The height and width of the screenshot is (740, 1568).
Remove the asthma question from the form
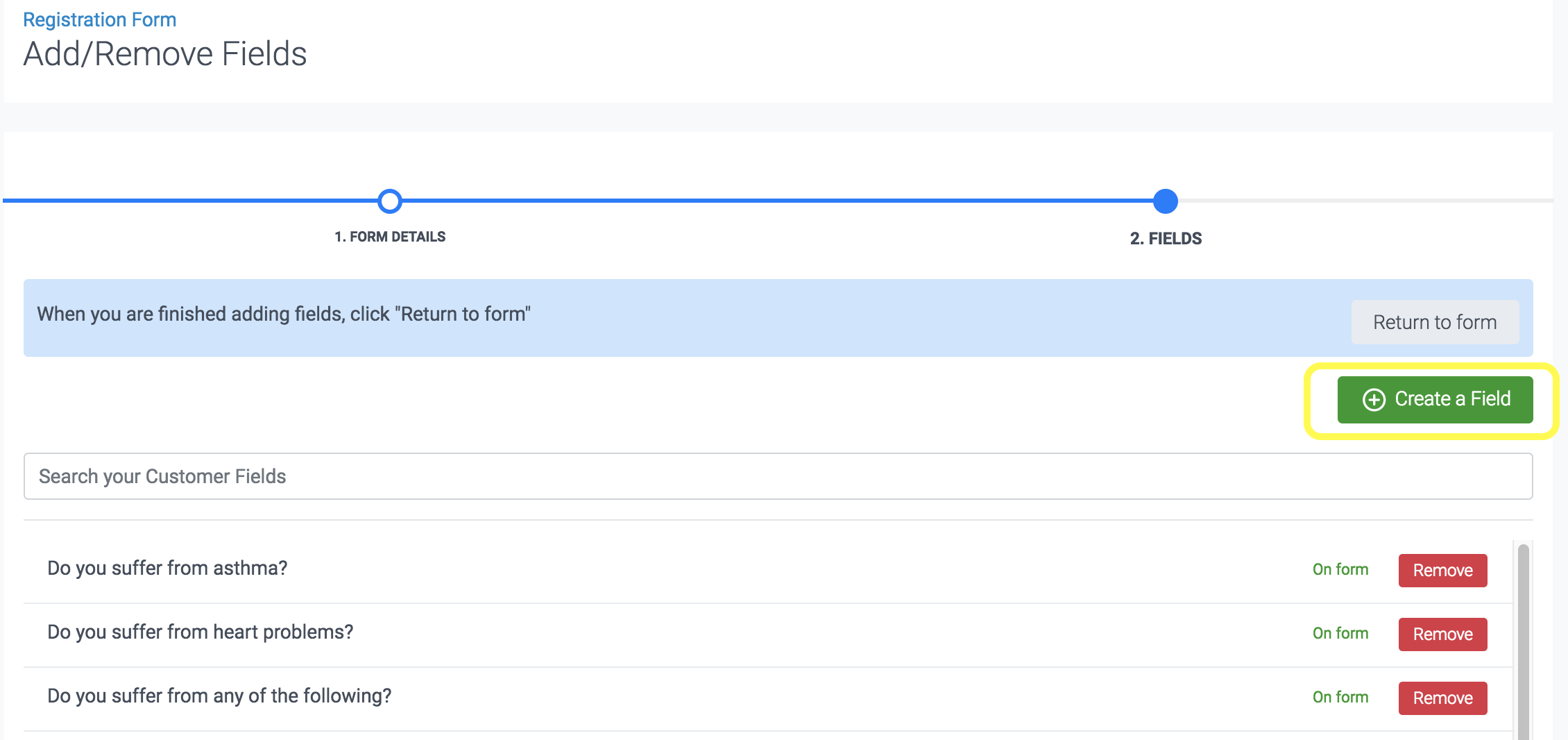pyautogui.click(x=1442, y=570)
